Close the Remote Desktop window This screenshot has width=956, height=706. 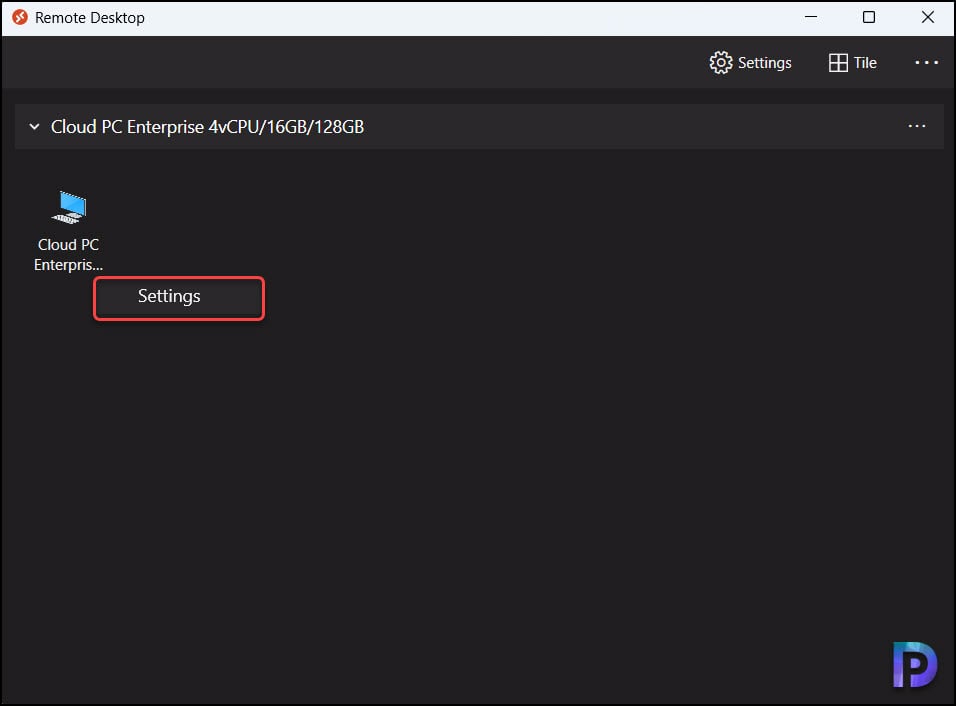[x=927, y=17]
